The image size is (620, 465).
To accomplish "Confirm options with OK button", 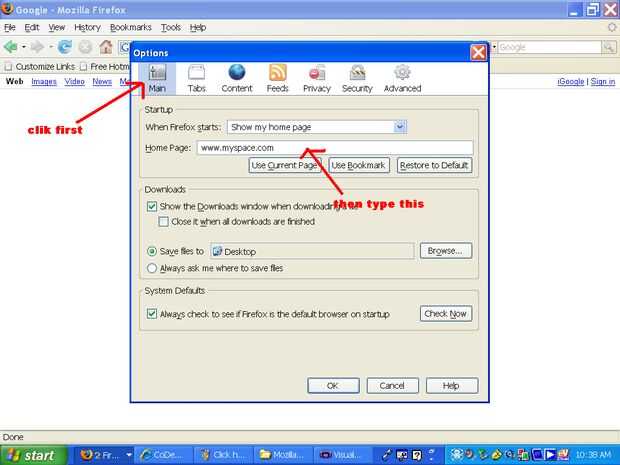I will 333,386.
